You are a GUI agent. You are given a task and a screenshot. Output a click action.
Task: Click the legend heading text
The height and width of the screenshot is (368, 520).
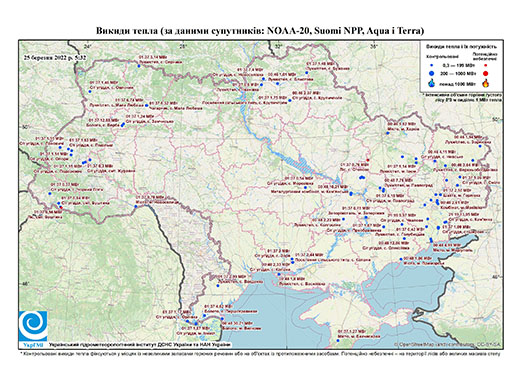tap(462, 46)
